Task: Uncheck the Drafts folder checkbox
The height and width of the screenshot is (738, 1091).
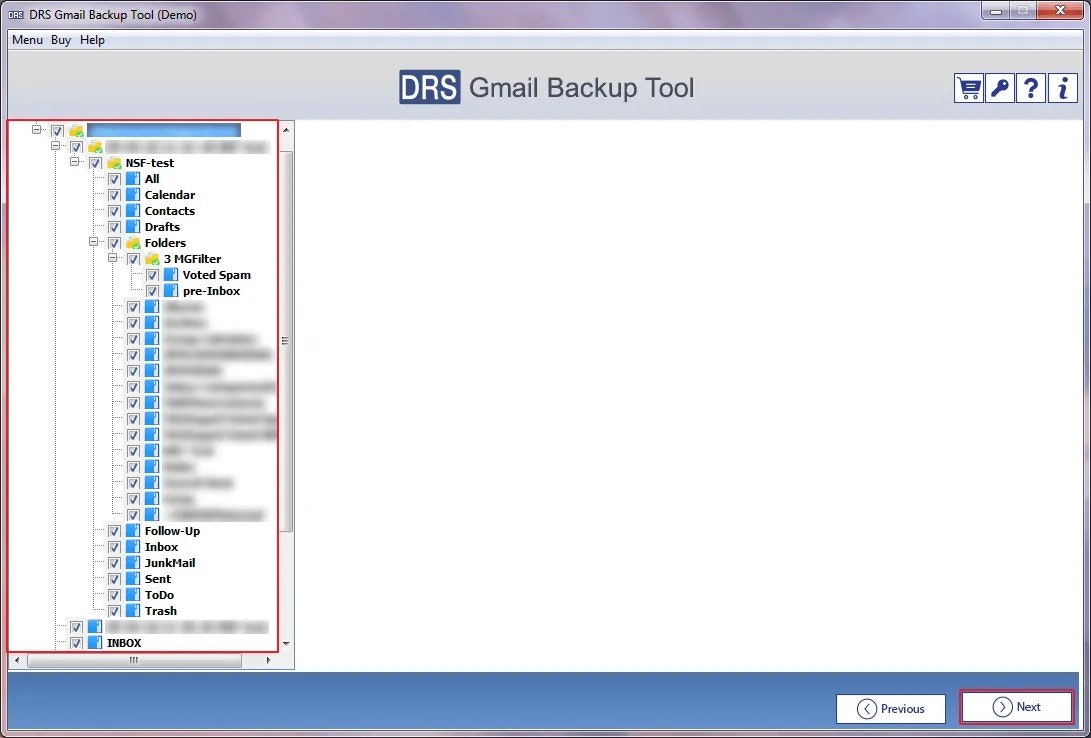Action: (114, 226)
